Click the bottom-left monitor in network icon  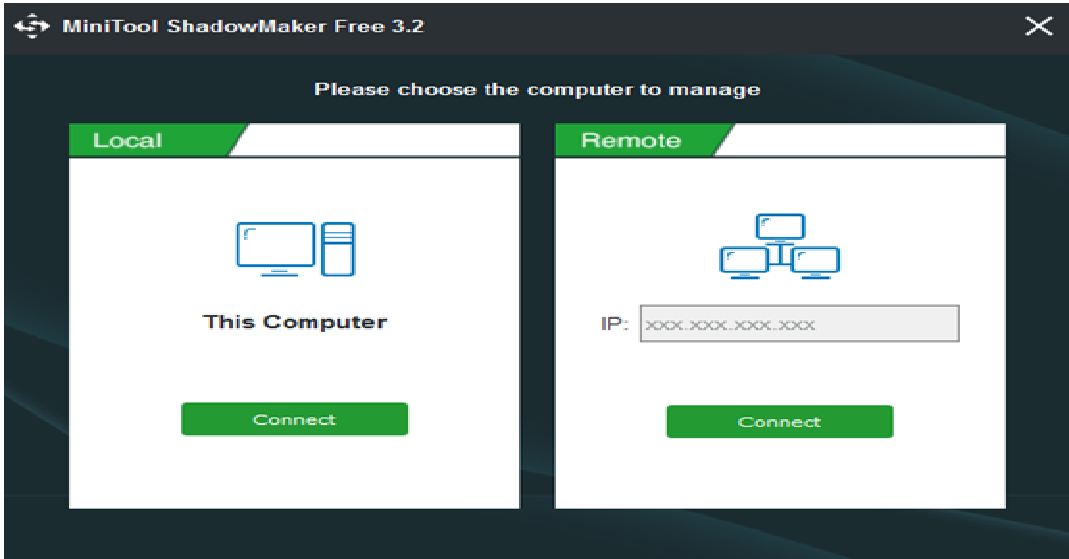tap(744, 263)
